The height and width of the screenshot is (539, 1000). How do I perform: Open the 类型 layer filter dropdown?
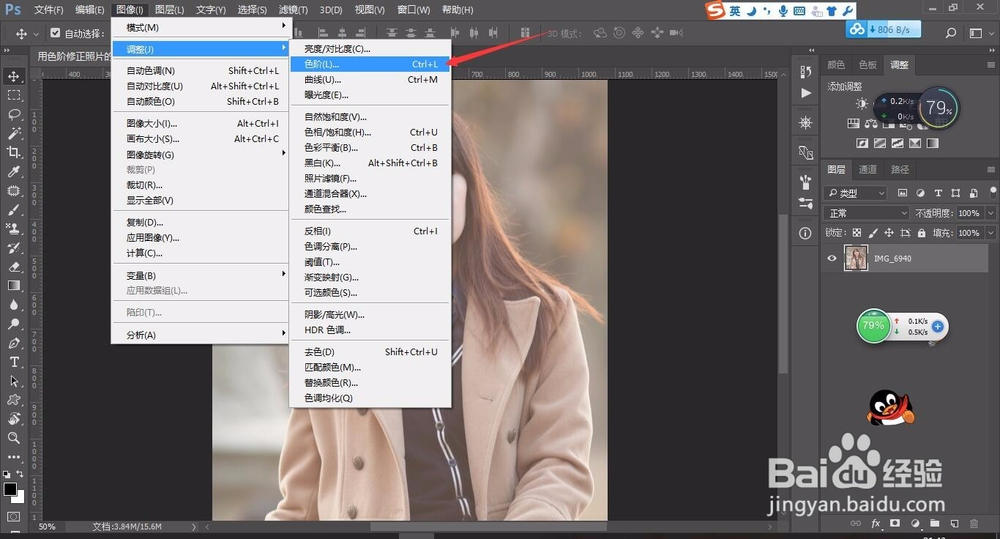click(857, 193)
